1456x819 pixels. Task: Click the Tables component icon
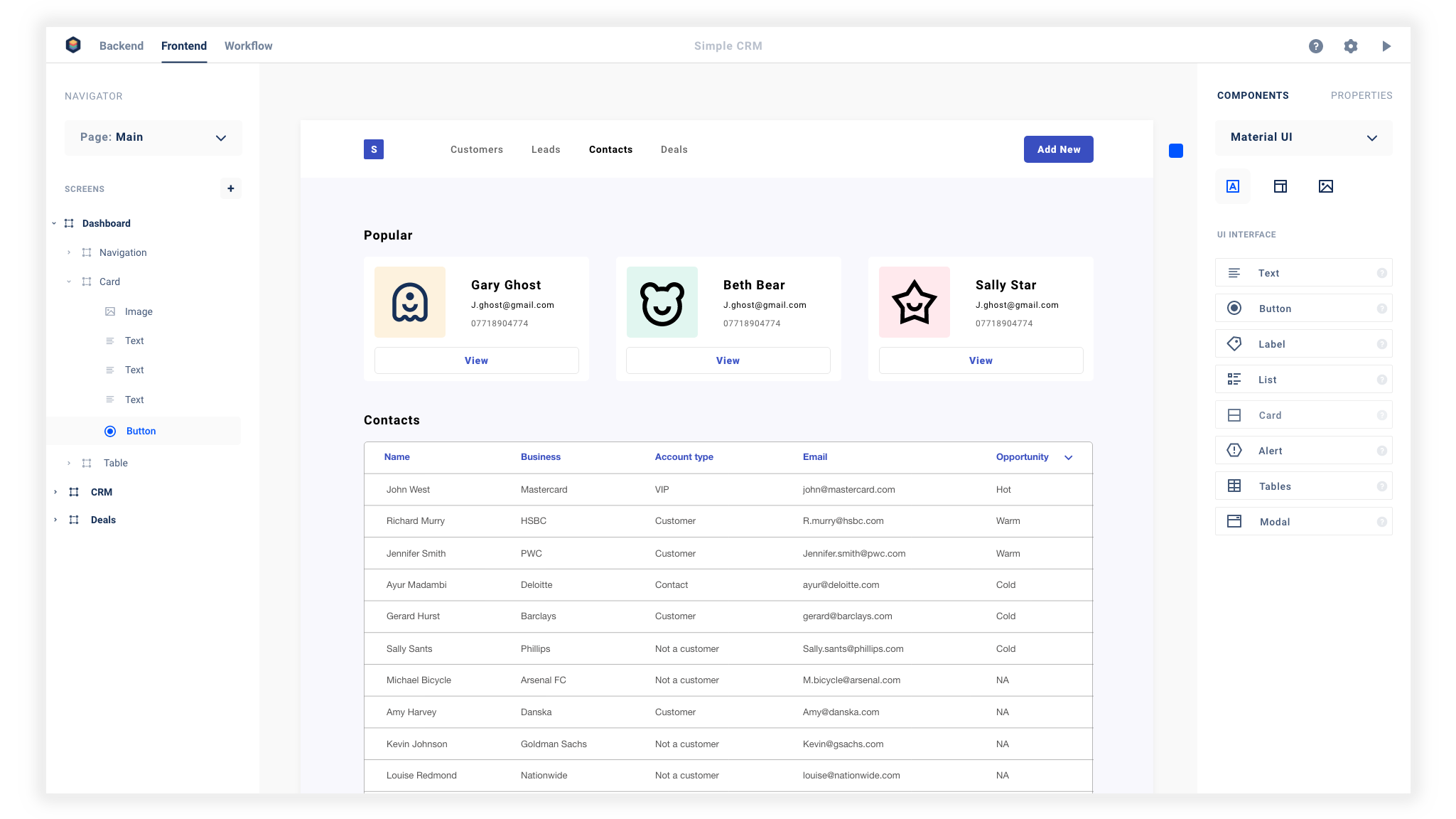(x=1234, y=486)
